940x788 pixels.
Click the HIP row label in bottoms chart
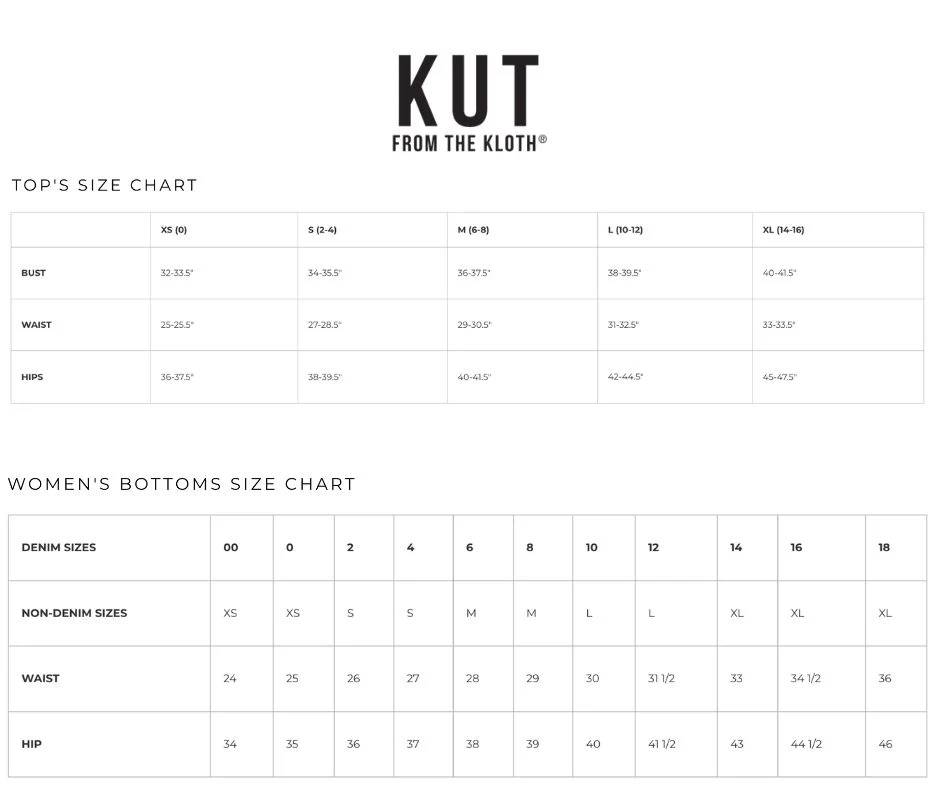point(32,744)
